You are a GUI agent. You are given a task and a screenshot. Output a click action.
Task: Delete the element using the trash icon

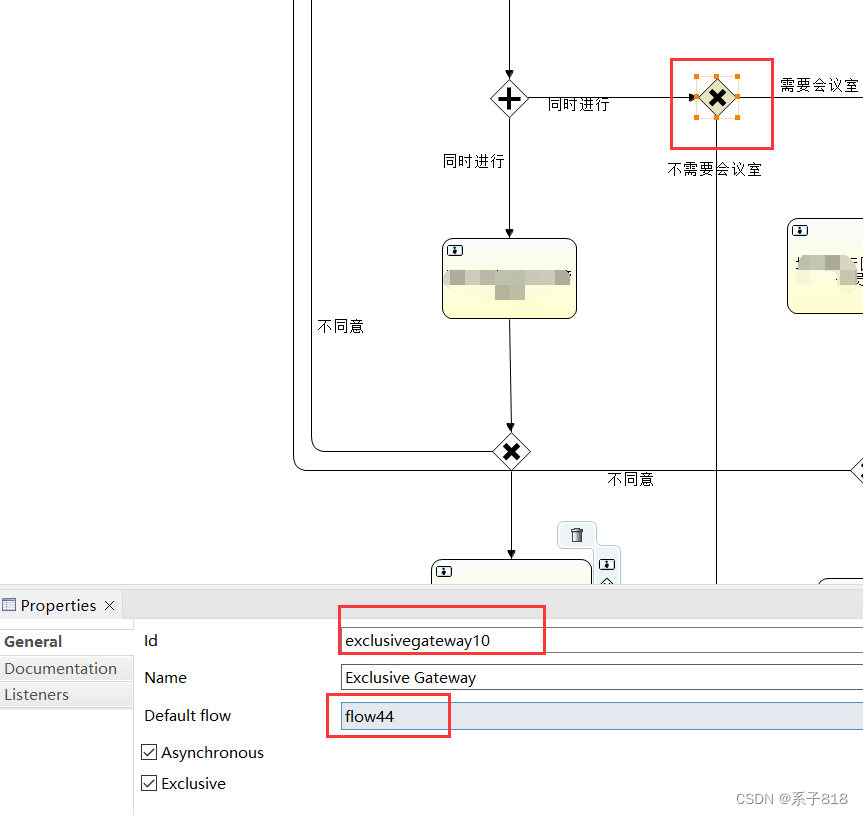(577, 535)
